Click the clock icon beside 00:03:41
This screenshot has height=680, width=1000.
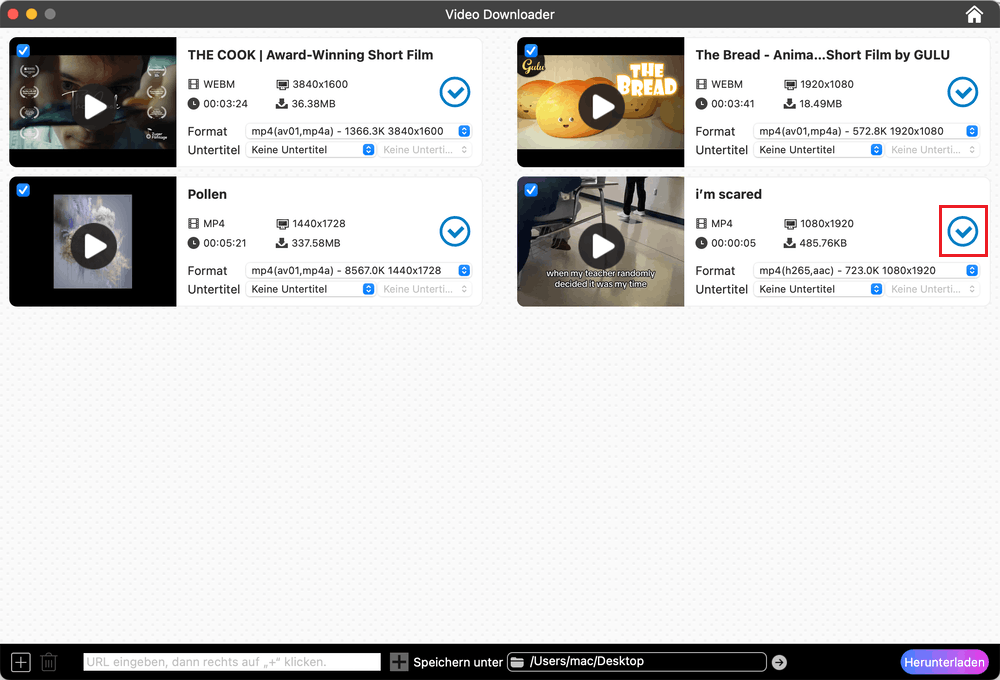click(701, 103)
